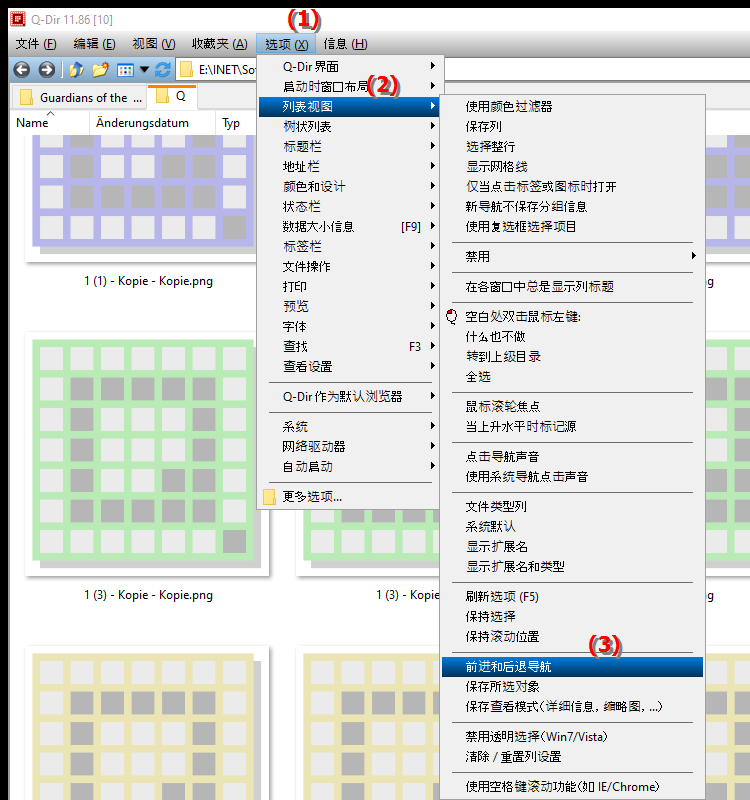750x800 pixels.
Task: Click 前进和后退导航 menu entry
Action: pos(572,666)
